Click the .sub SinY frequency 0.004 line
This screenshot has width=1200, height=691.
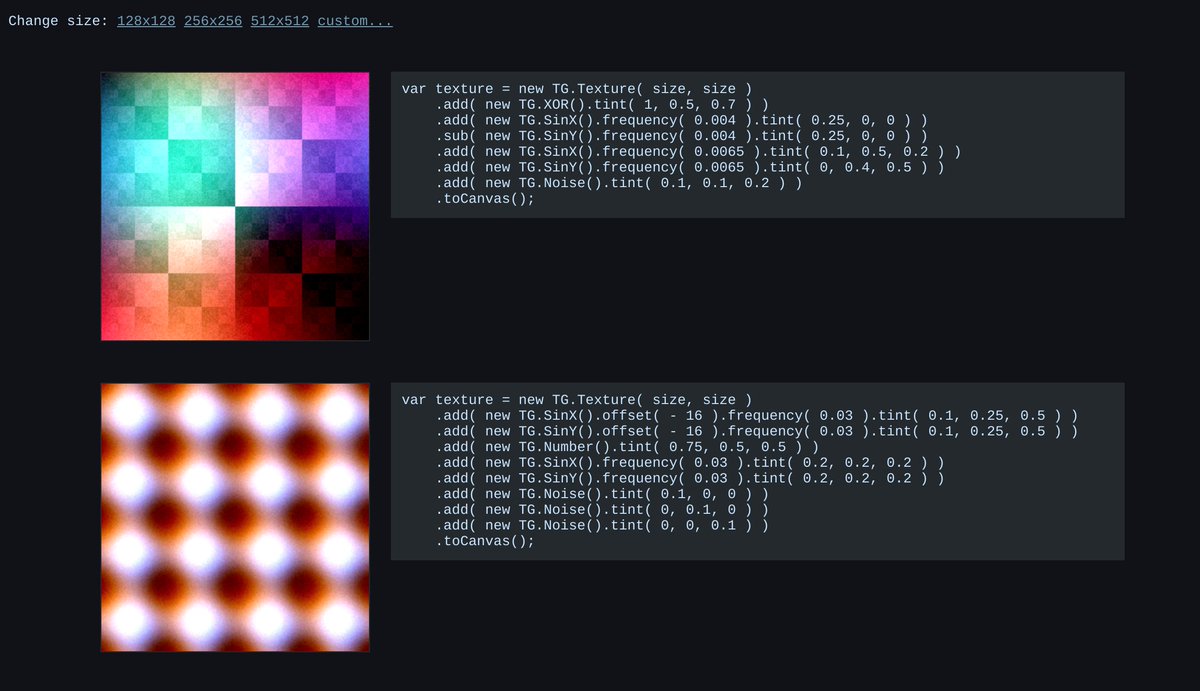(x=681, y=136)
